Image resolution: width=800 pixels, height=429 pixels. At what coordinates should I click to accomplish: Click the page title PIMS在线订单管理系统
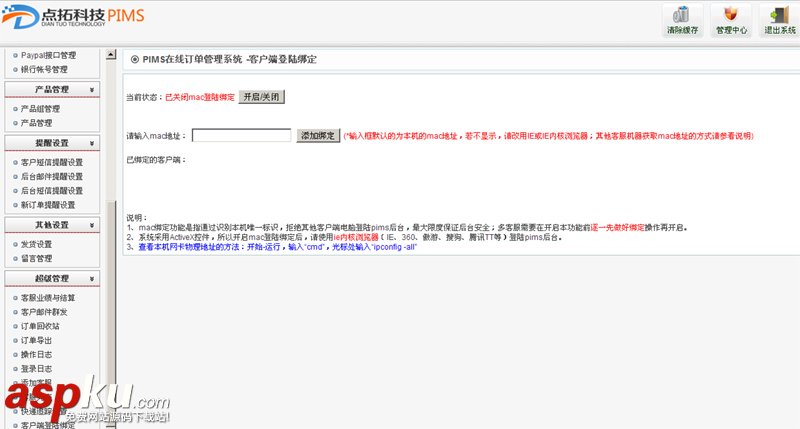pos(192,60)
